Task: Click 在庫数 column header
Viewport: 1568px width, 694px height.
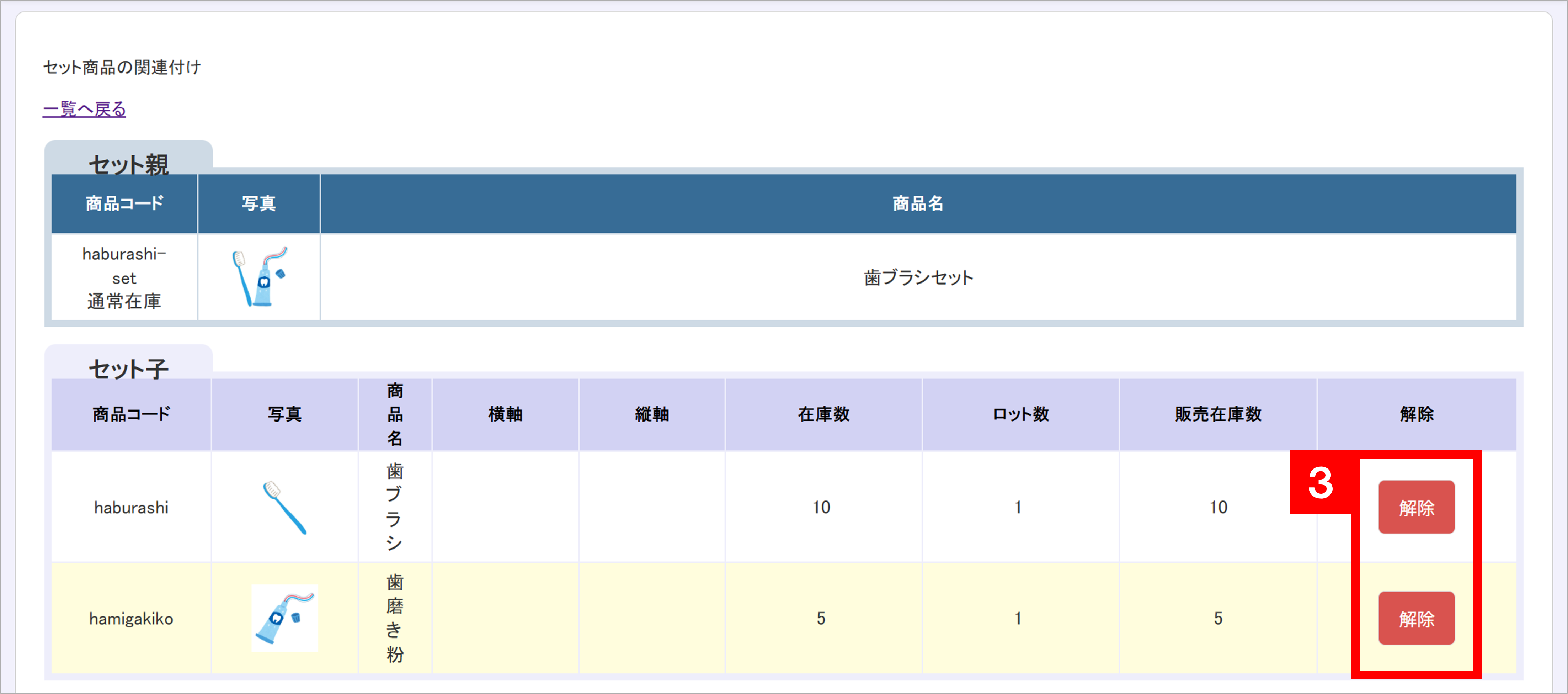Action: point(823,414)
